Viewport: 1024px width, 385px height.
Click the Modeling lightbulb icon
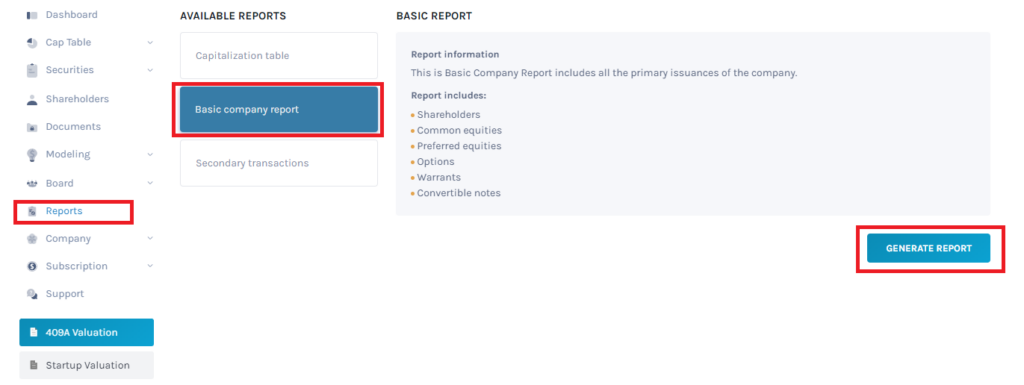tap(31, 155)
